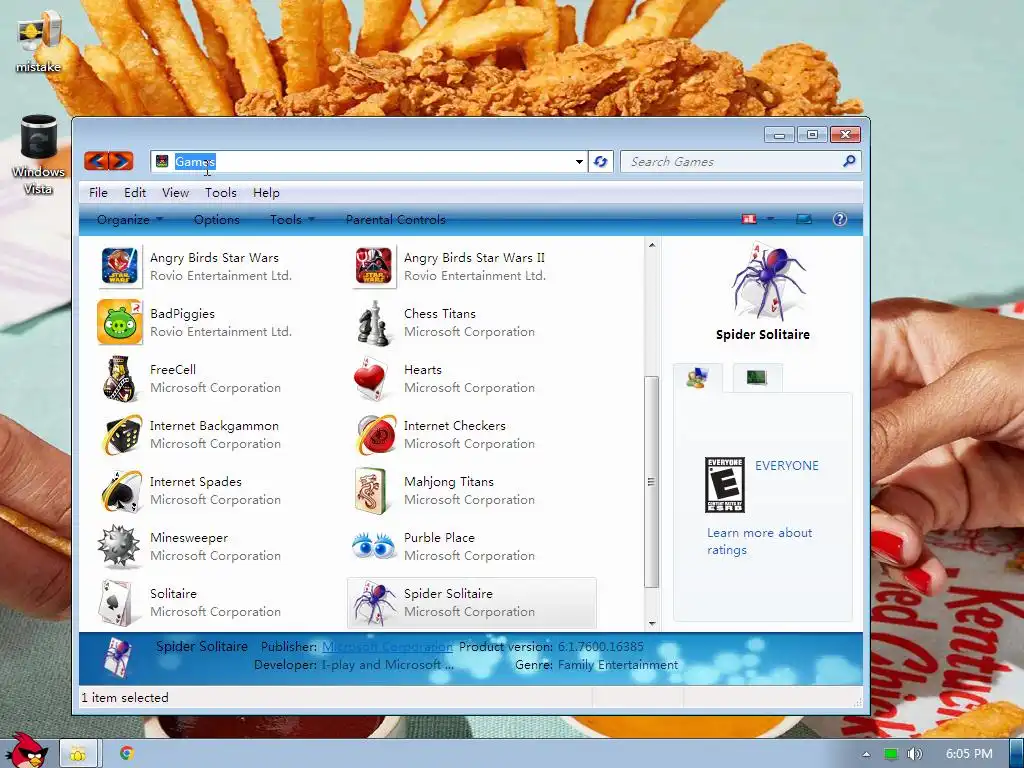Open the Help menu
The width and height of the screenshot is (1024, 768).
(x=266, y=193)
